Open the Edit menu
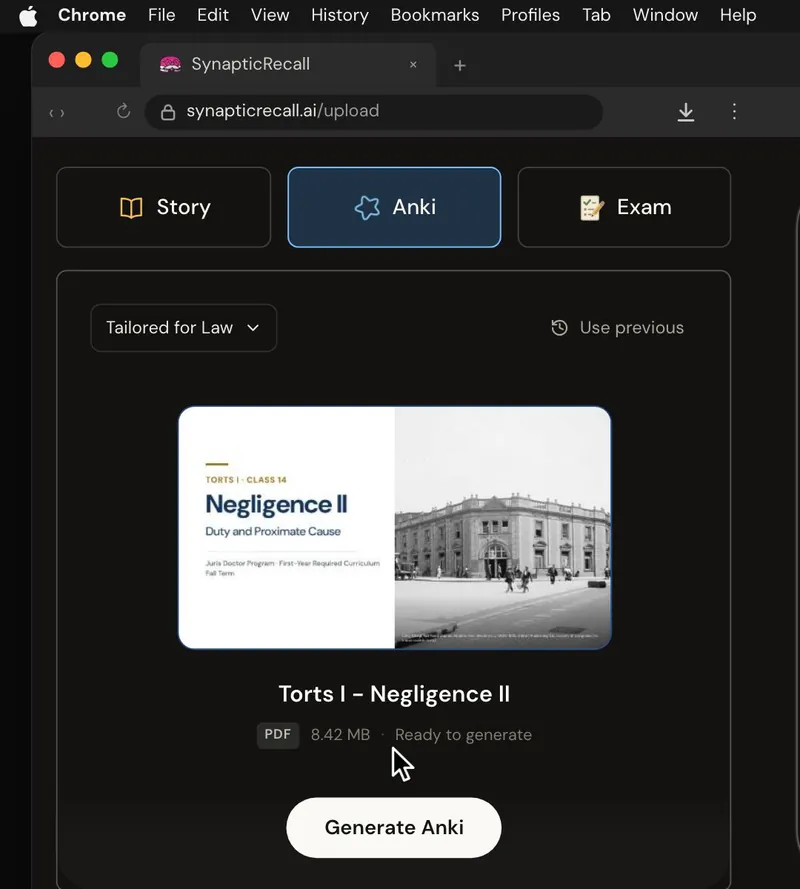Image resolution: width=800 pixels, height=889 pixels. [213, 15]
